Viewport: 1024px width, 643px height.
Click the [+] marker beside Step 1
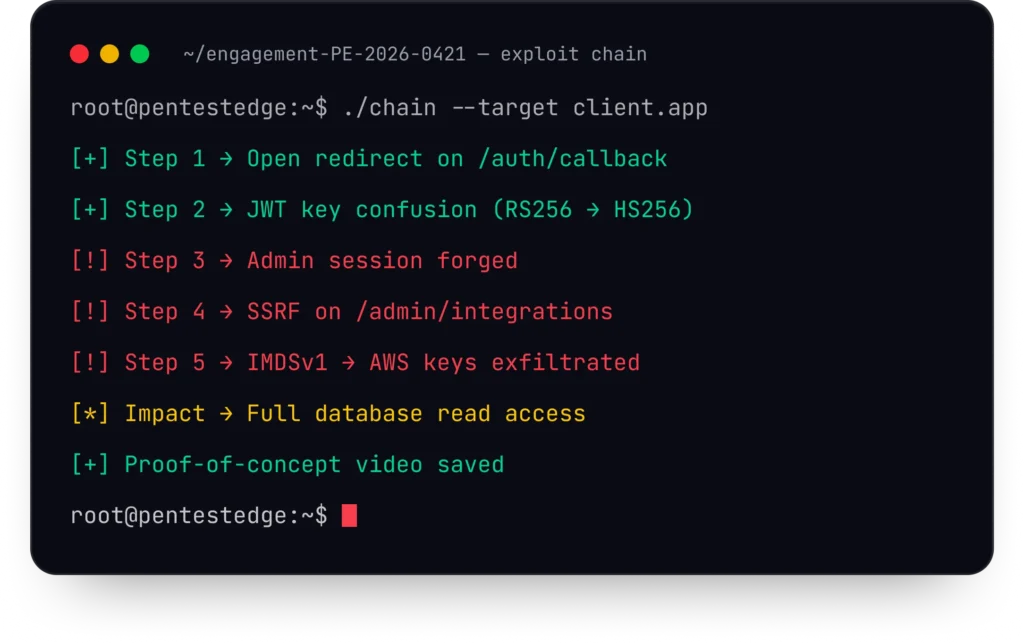(90, 159)
